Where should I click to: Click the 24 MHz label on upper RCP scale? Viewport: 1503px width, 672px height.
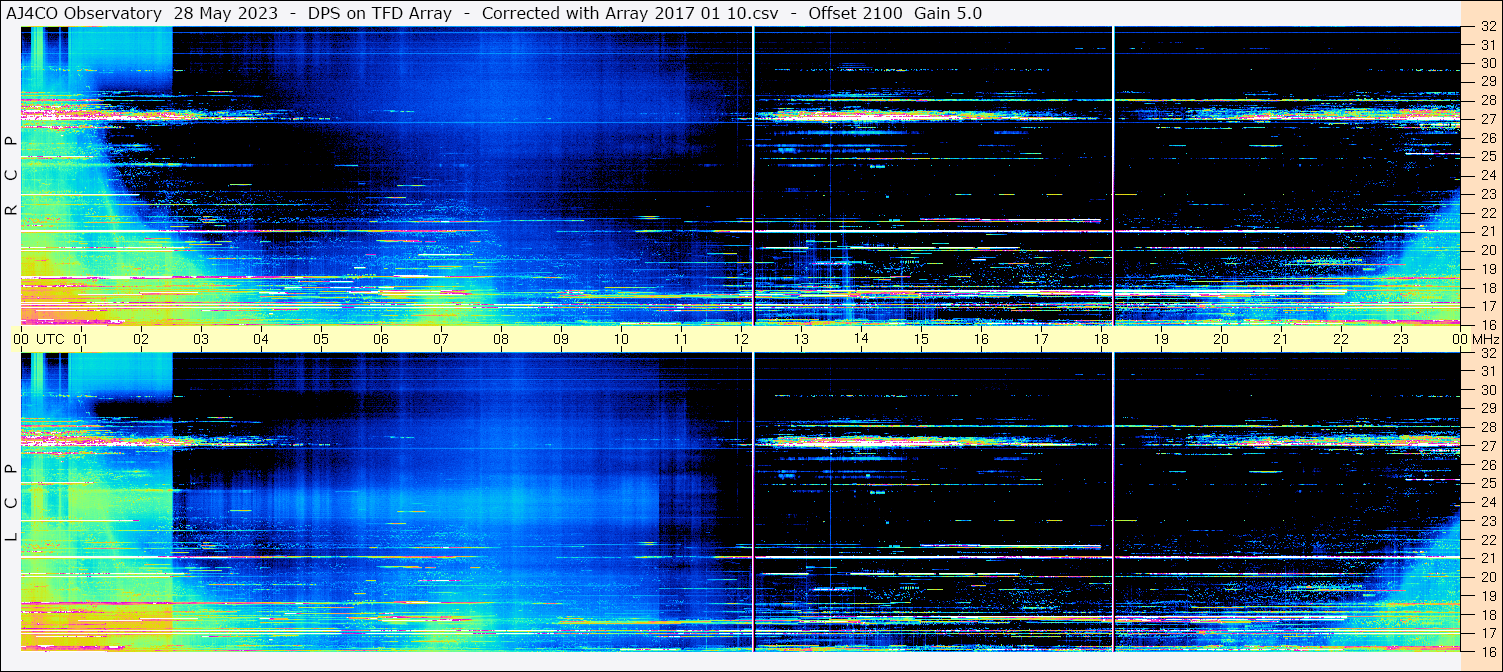1487,175
